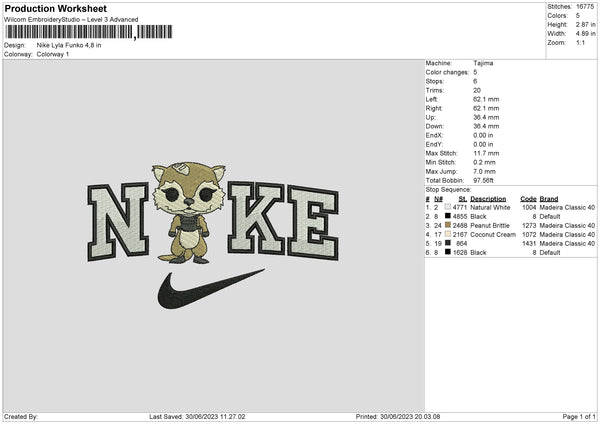Viewport: 600px width, 424px height.
Task: Select the stitches count "16775"
Action: tap(585, 7)
